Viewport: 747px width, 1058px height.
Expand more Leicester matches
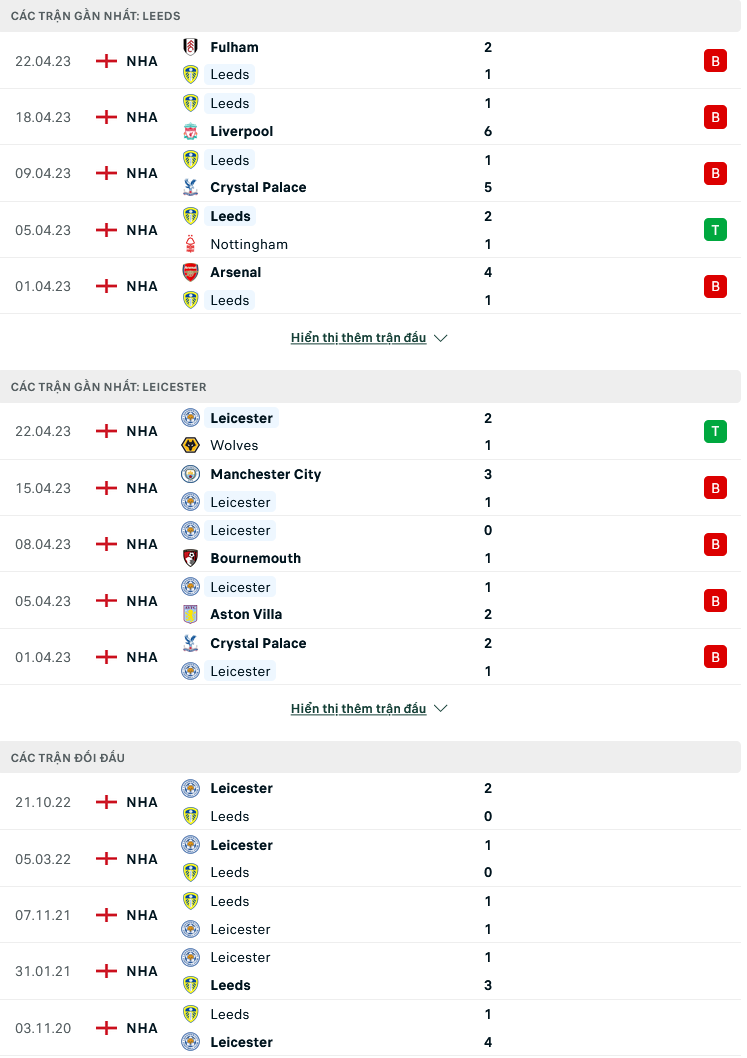358,709
